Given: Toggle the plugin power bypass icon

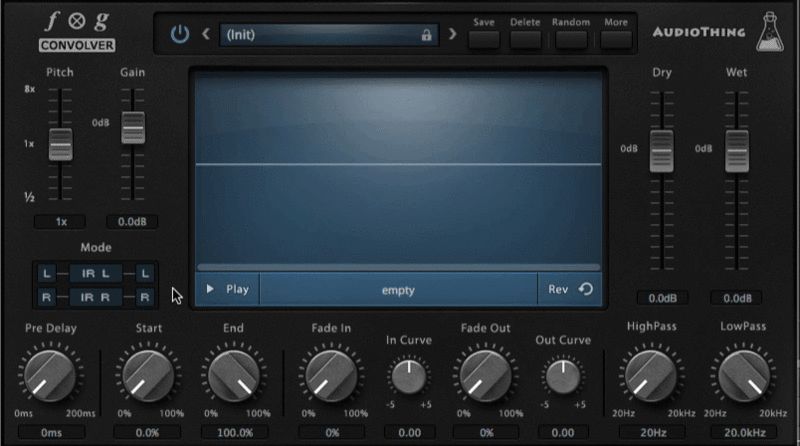Looking at the screenshot, I should click(180, 34).
